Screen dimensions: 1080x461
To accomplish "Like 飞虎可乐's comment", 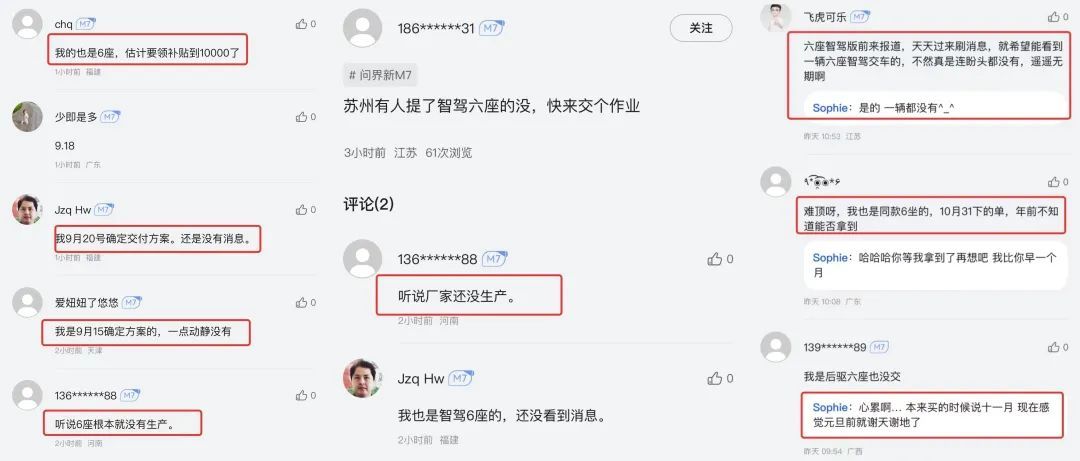I will point(1058,17).
